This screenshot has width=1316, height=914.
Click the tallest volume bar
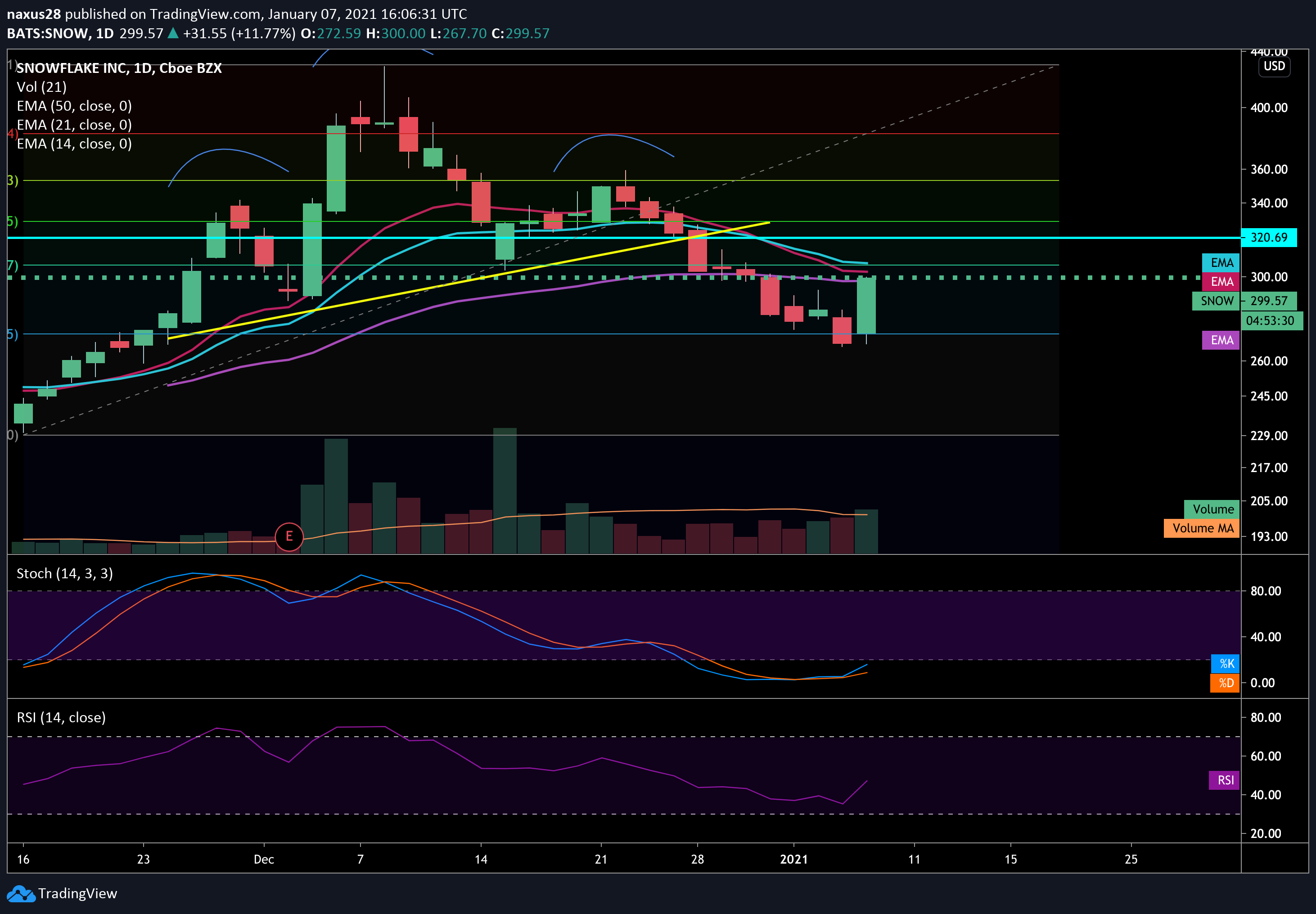pyautogui.click(x=505, y=491)
